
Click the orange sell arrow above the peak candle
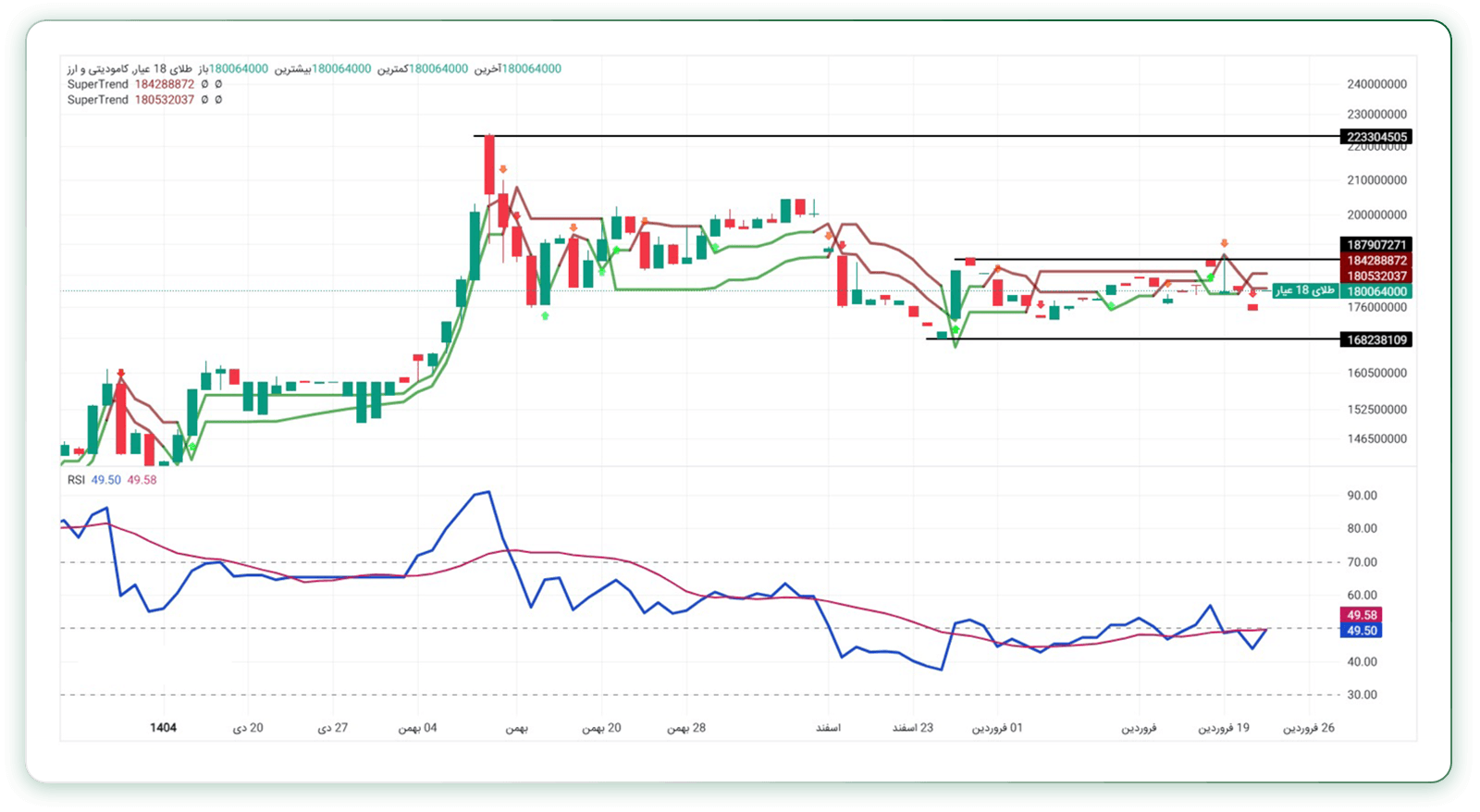(502, 169)
